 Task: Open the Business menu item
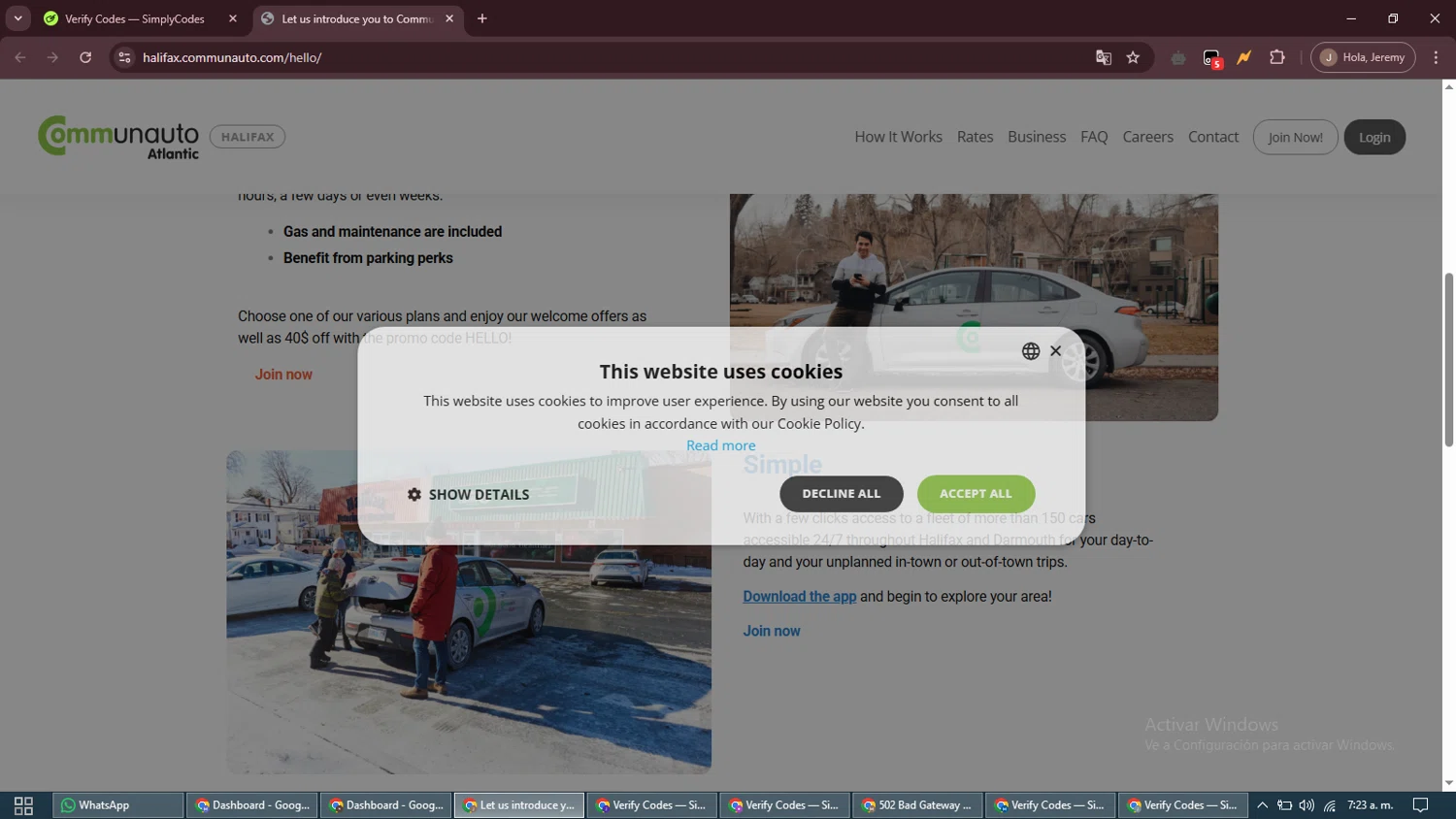tap(1037, 137)
